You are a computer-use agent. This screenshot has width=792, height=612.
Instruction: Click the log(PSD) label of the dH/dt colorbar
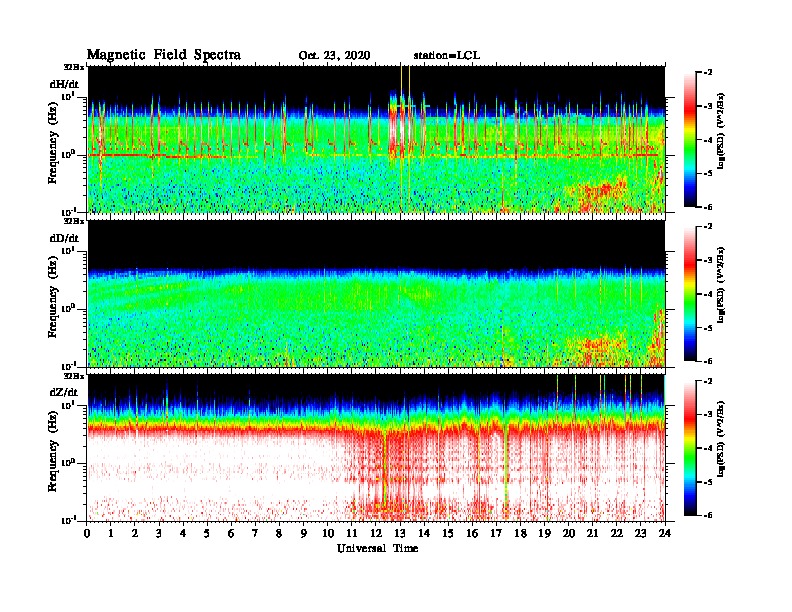point(721,131)
